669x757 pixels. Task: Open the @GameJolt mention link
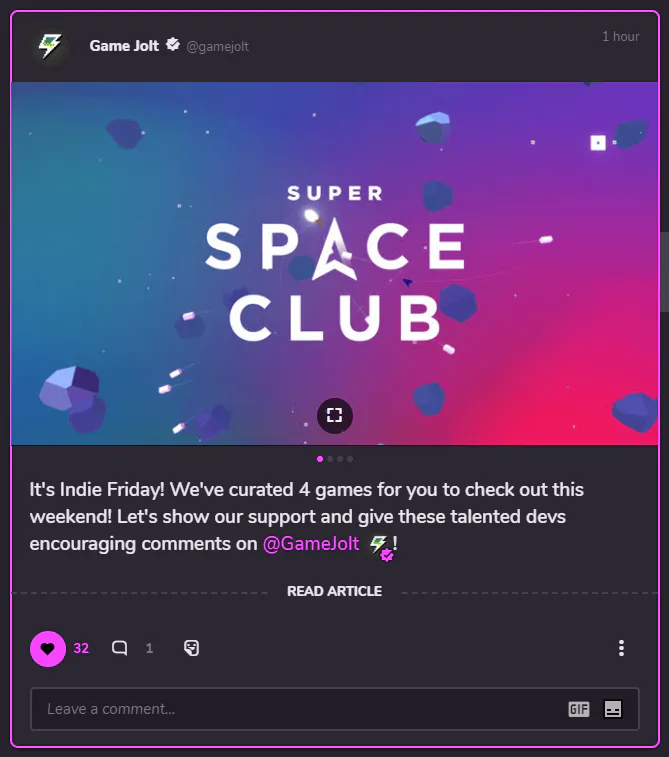click(311, 544)
